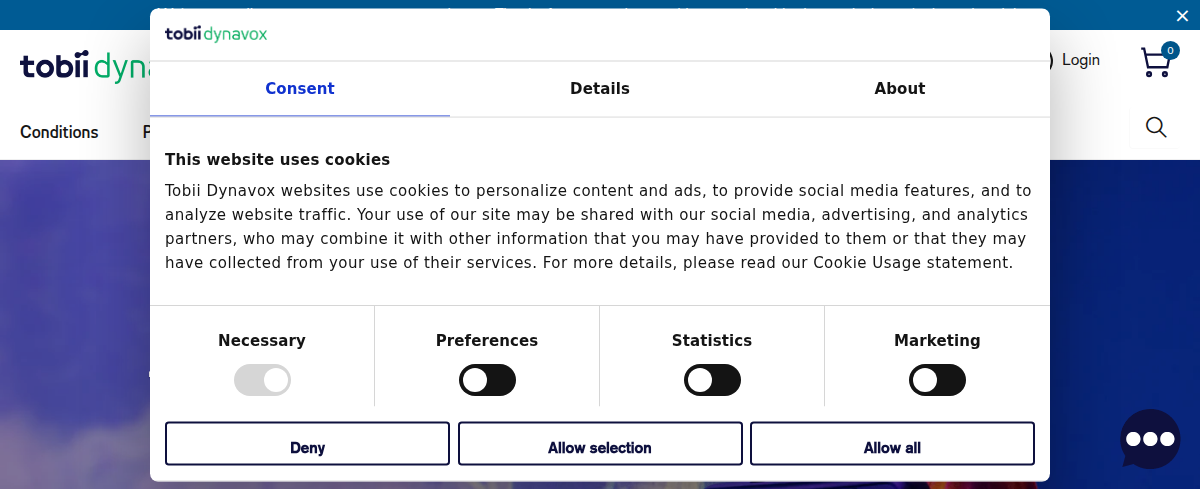Click the Tobii Dynavox logo in cookie dialog

(216, 35)
